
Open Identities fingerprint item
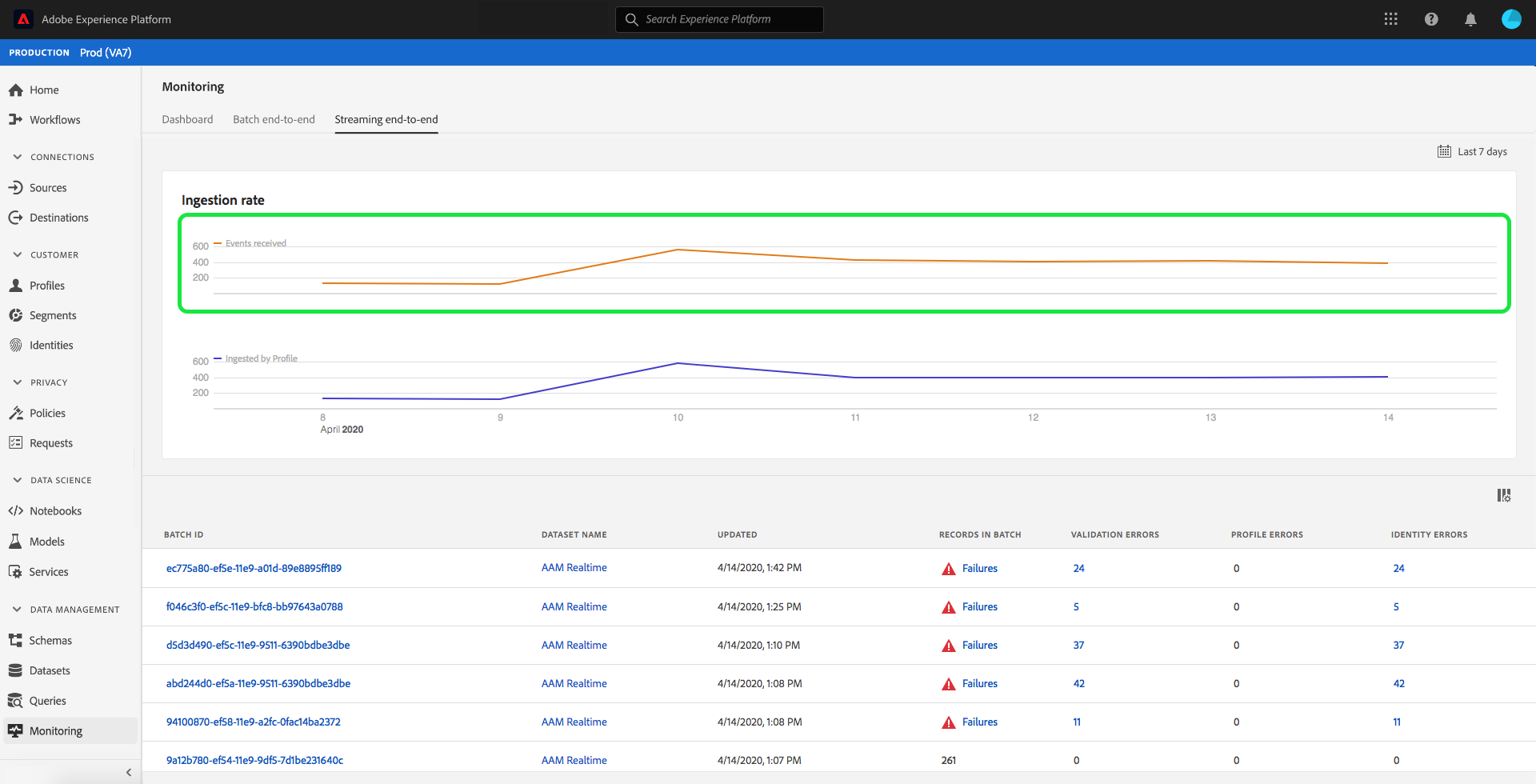point(51,346)
